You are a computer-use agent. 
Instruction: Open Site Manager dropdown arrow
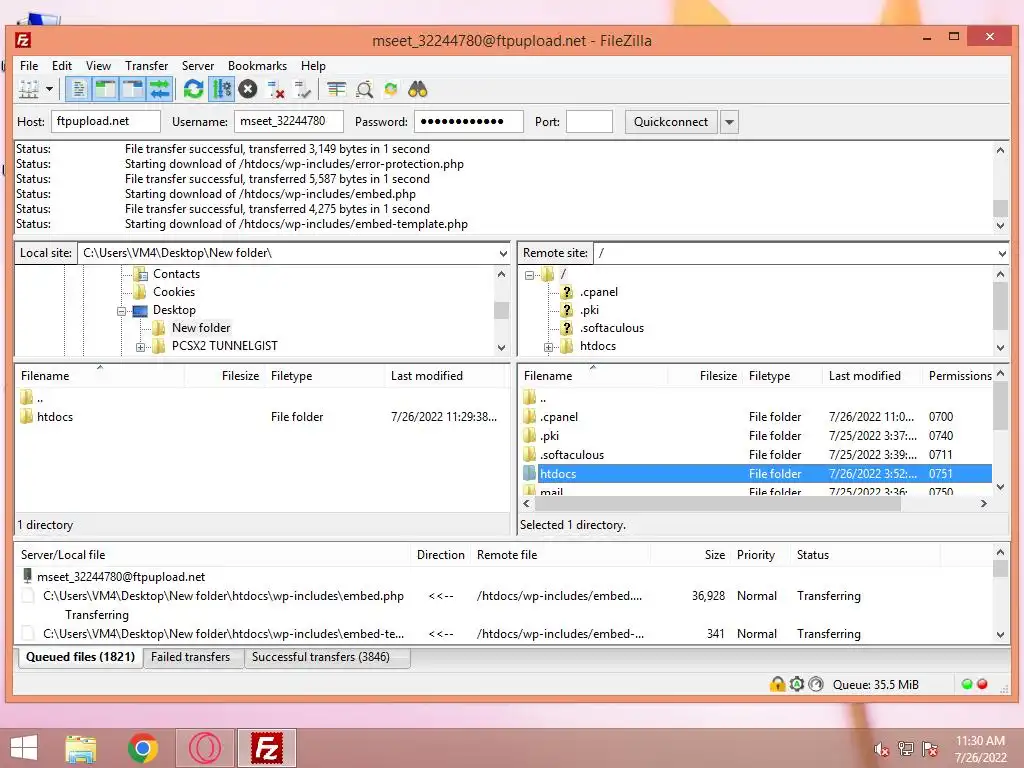tap(49, 89)
